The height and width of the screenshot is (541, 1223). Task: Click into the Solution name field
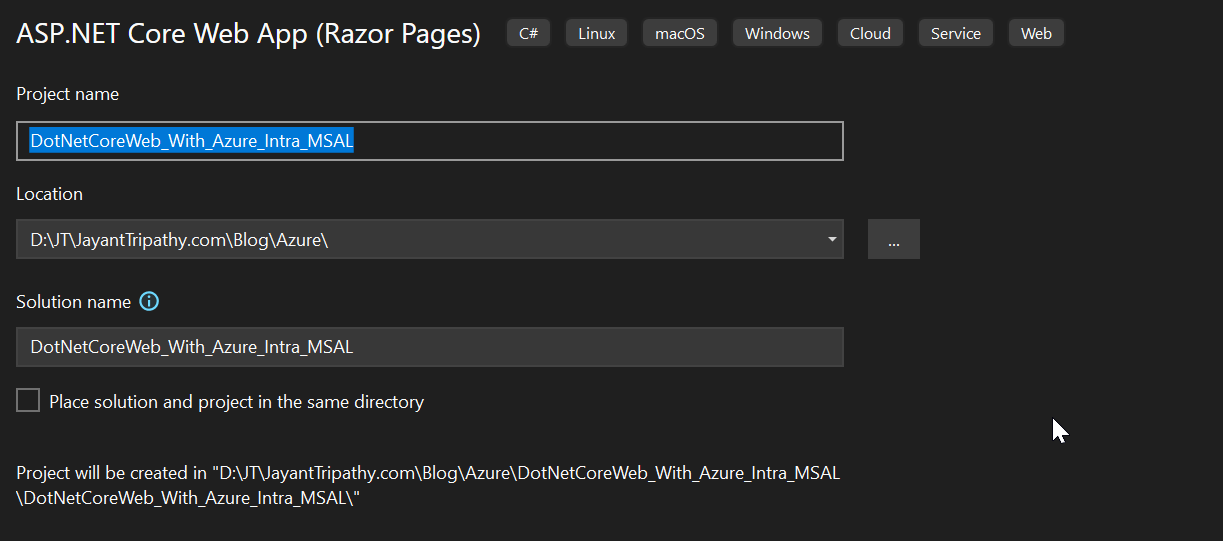pyautogui.click(x=430, y=347)
